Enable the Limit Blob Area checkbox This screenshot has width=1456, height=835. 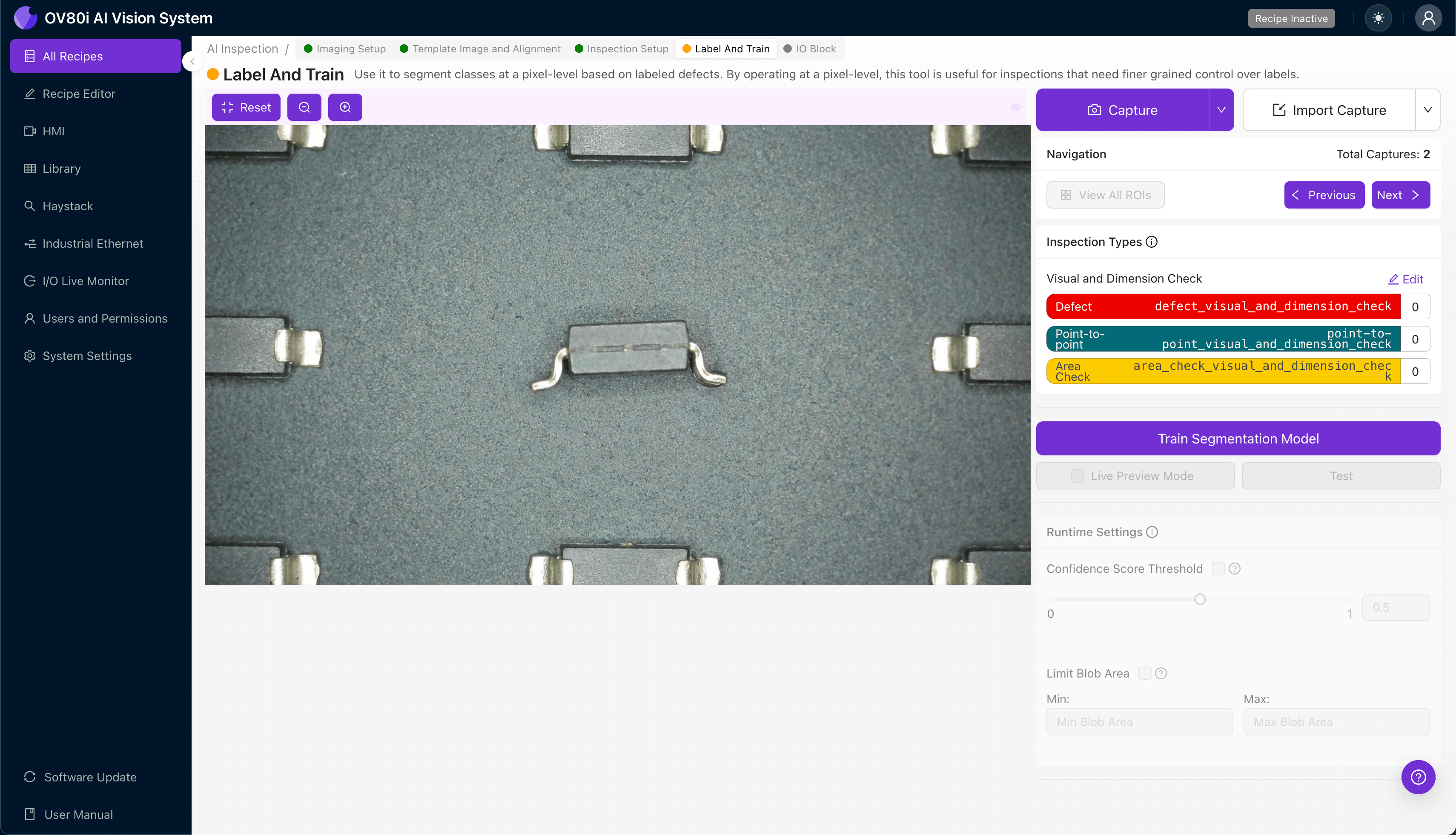1144,673
